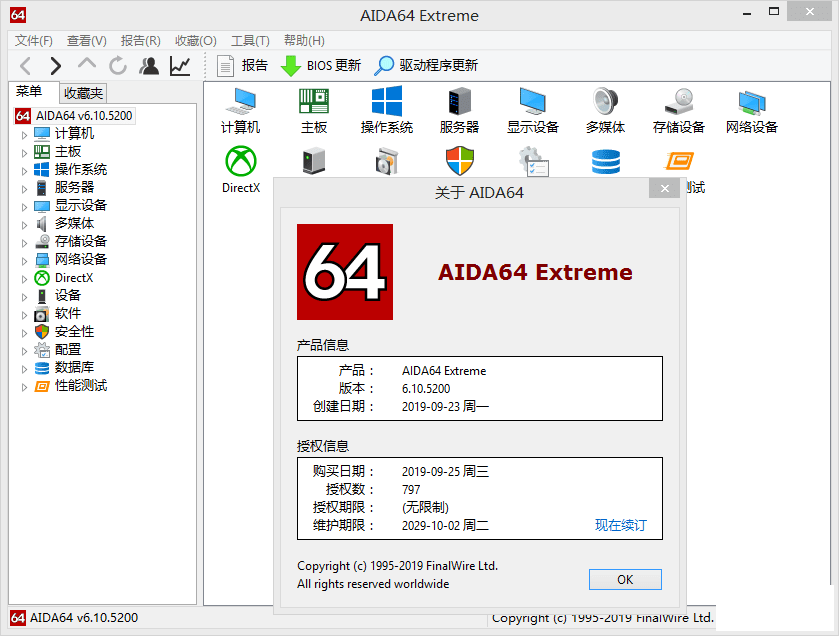Expand the 主板 tree node
The image size is (839, 636).
pos(24,153)
